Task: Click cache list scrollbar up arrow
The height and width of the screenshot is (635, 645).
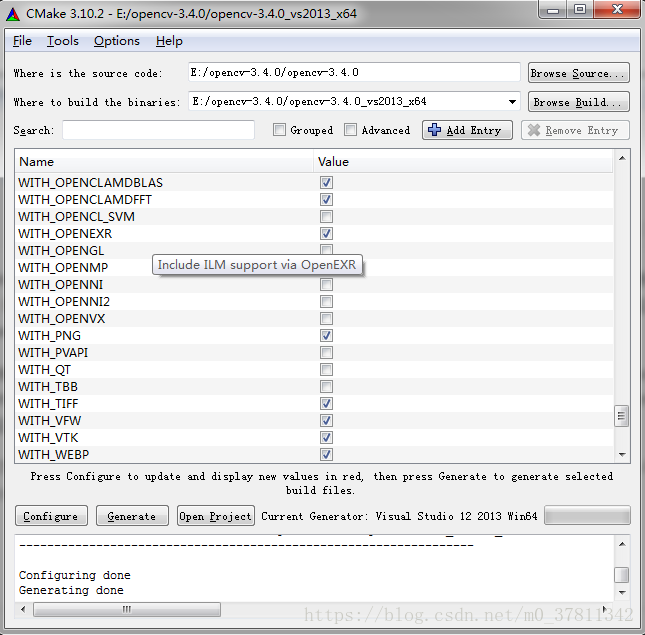Action: click(622, 158)
